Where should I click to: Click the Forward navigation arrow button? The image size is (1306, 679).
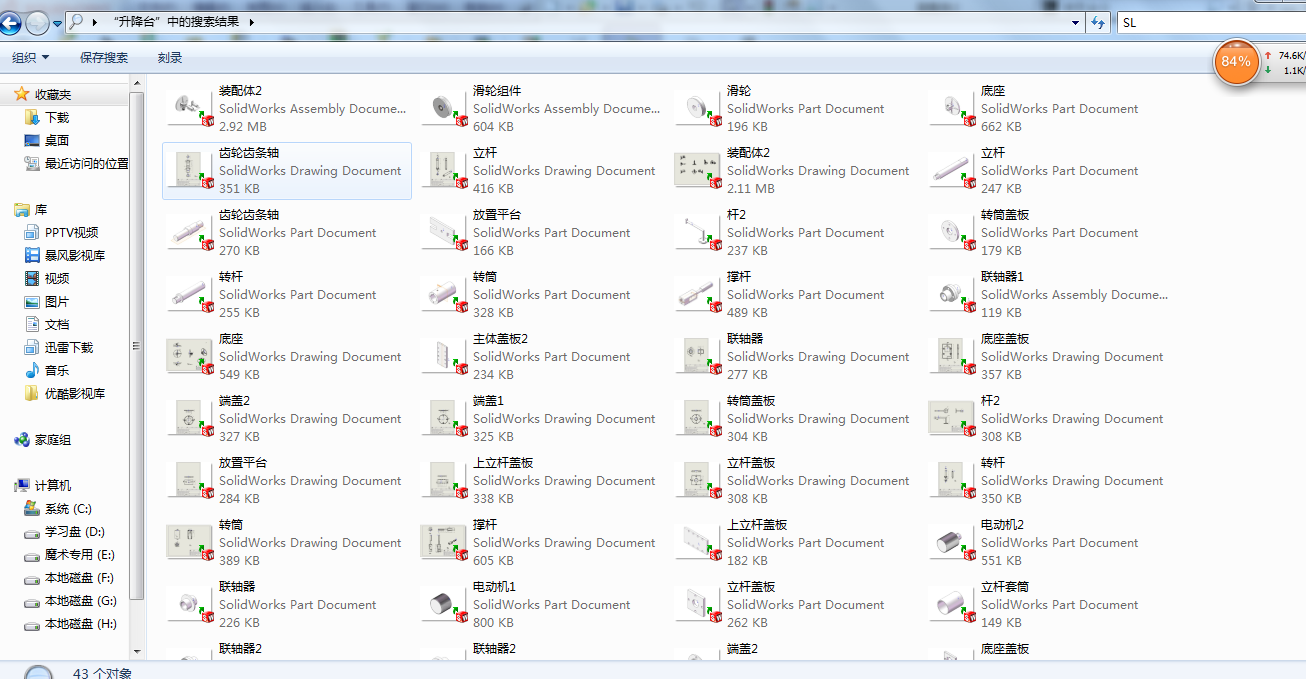tap(37, 22)
